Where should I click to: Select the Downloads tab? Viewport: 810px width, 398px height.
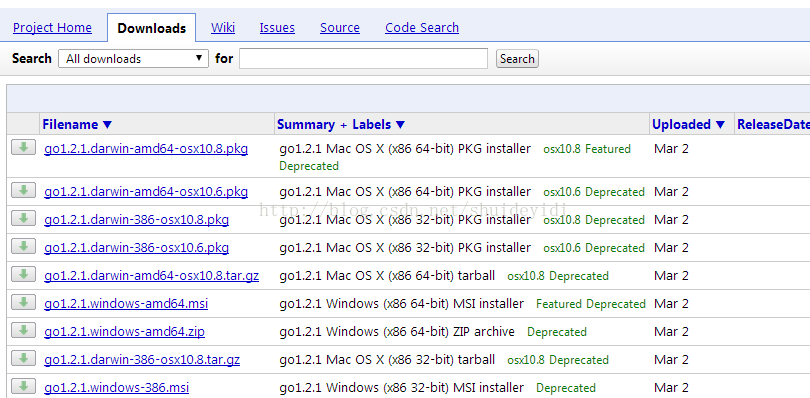click(151, 28)
